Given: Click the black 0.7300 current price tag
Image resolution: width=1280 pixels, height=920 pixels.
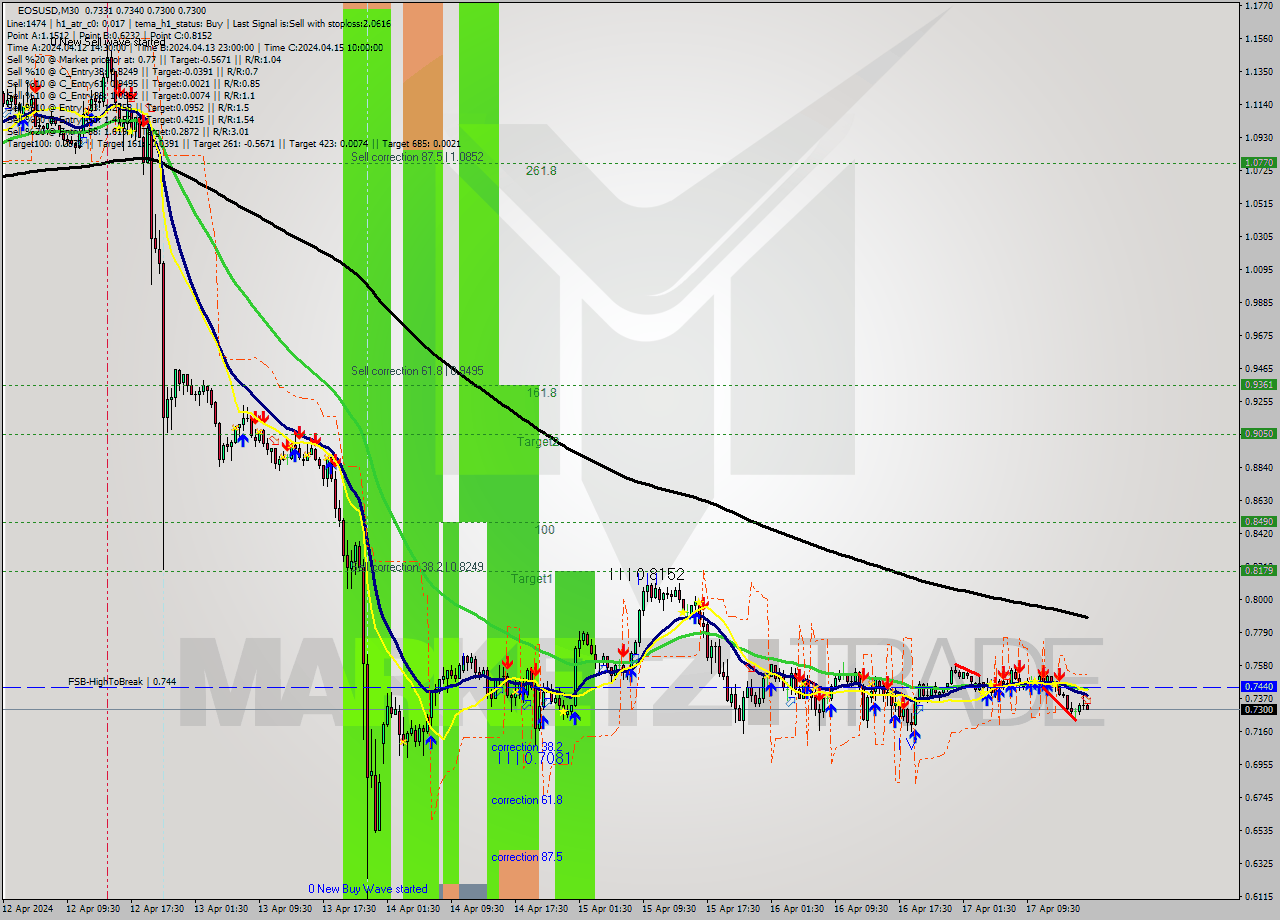Looking at the screenshot, I should [1258, 709].
